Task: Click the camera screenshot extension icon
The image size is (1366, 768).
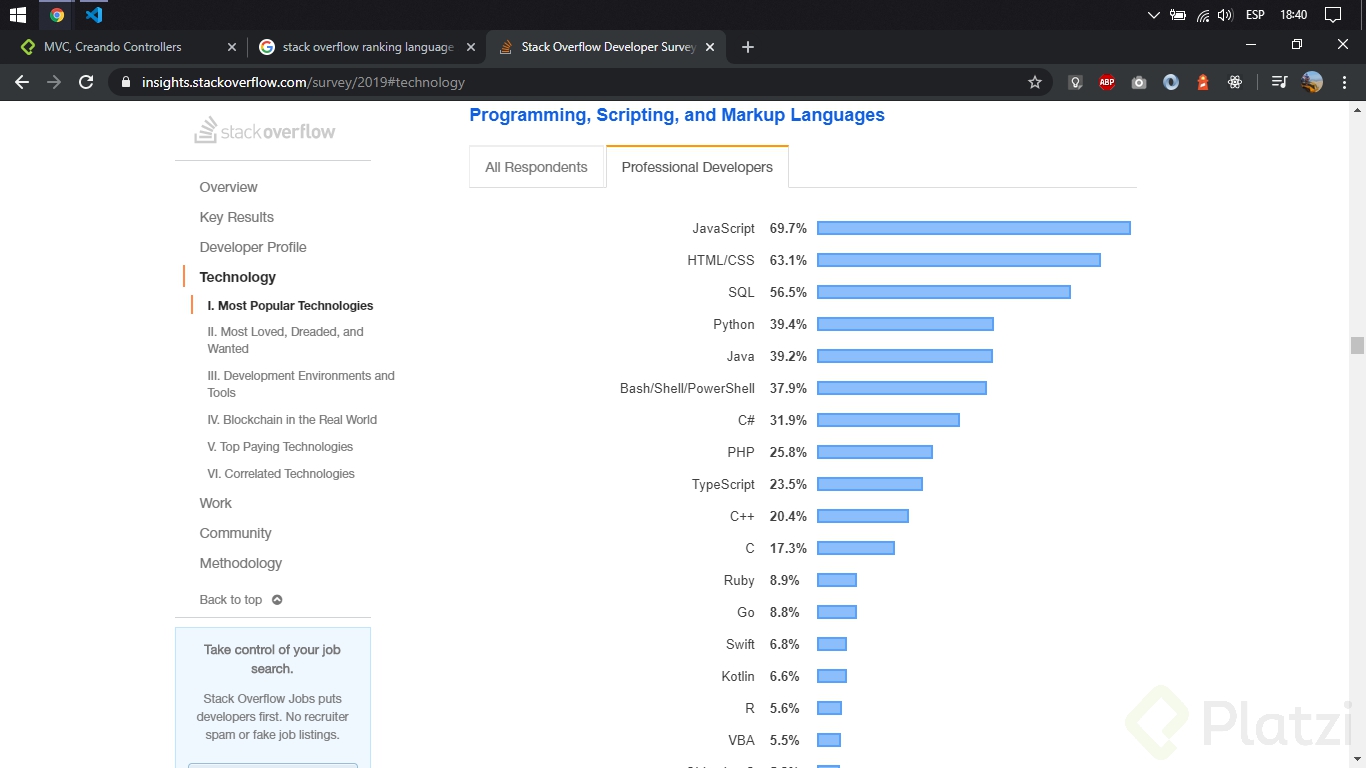Action: (x=1139, y=82)
